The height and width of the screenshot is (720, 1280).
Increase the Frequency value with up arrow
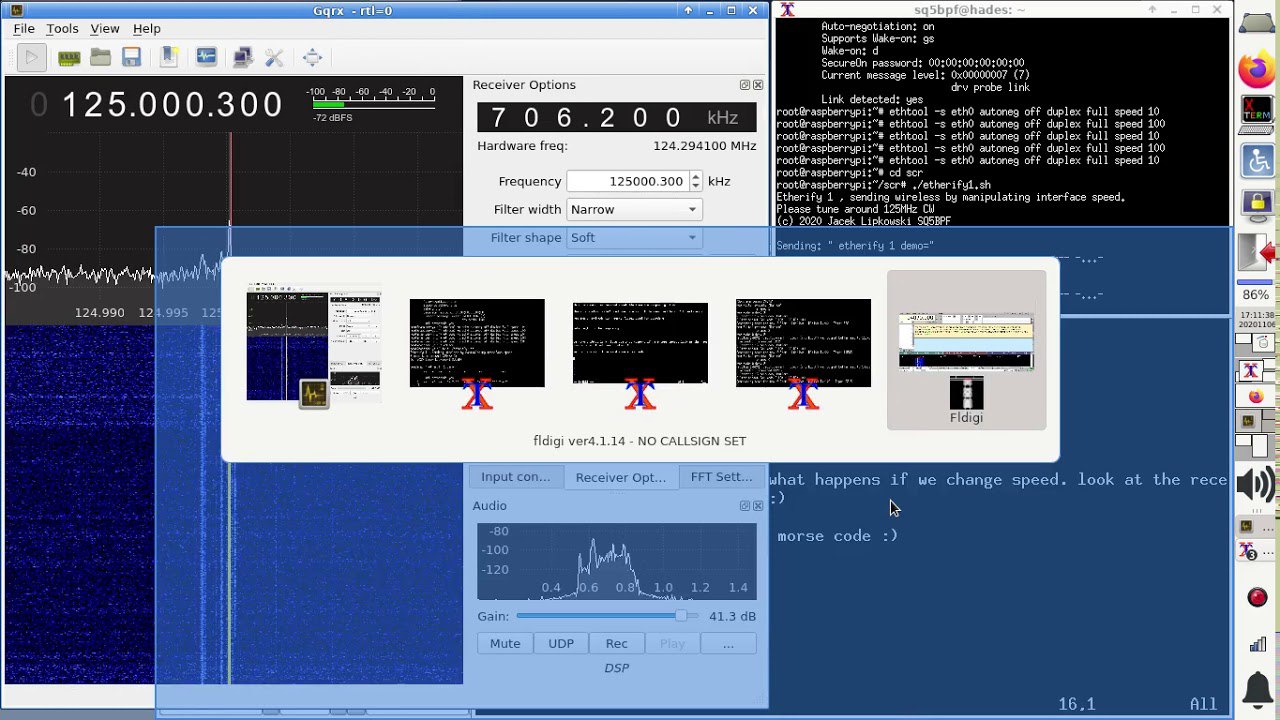(696, 176)
